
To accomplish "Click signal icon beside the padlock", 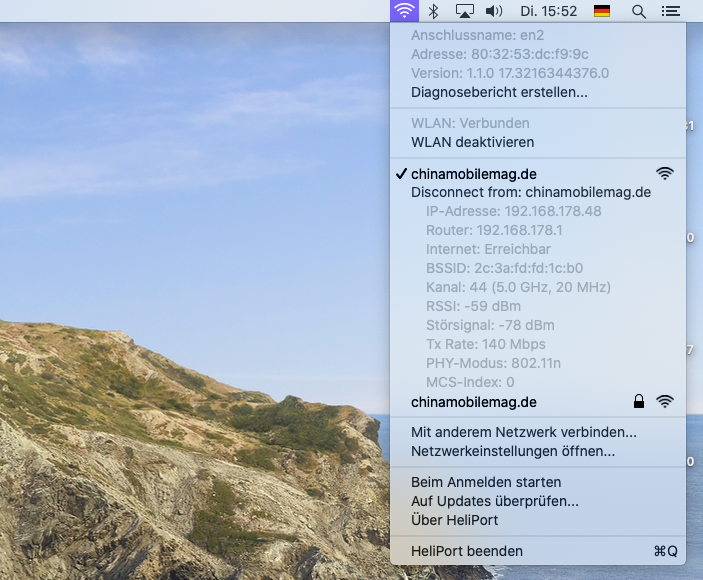I will coord(665,402).
